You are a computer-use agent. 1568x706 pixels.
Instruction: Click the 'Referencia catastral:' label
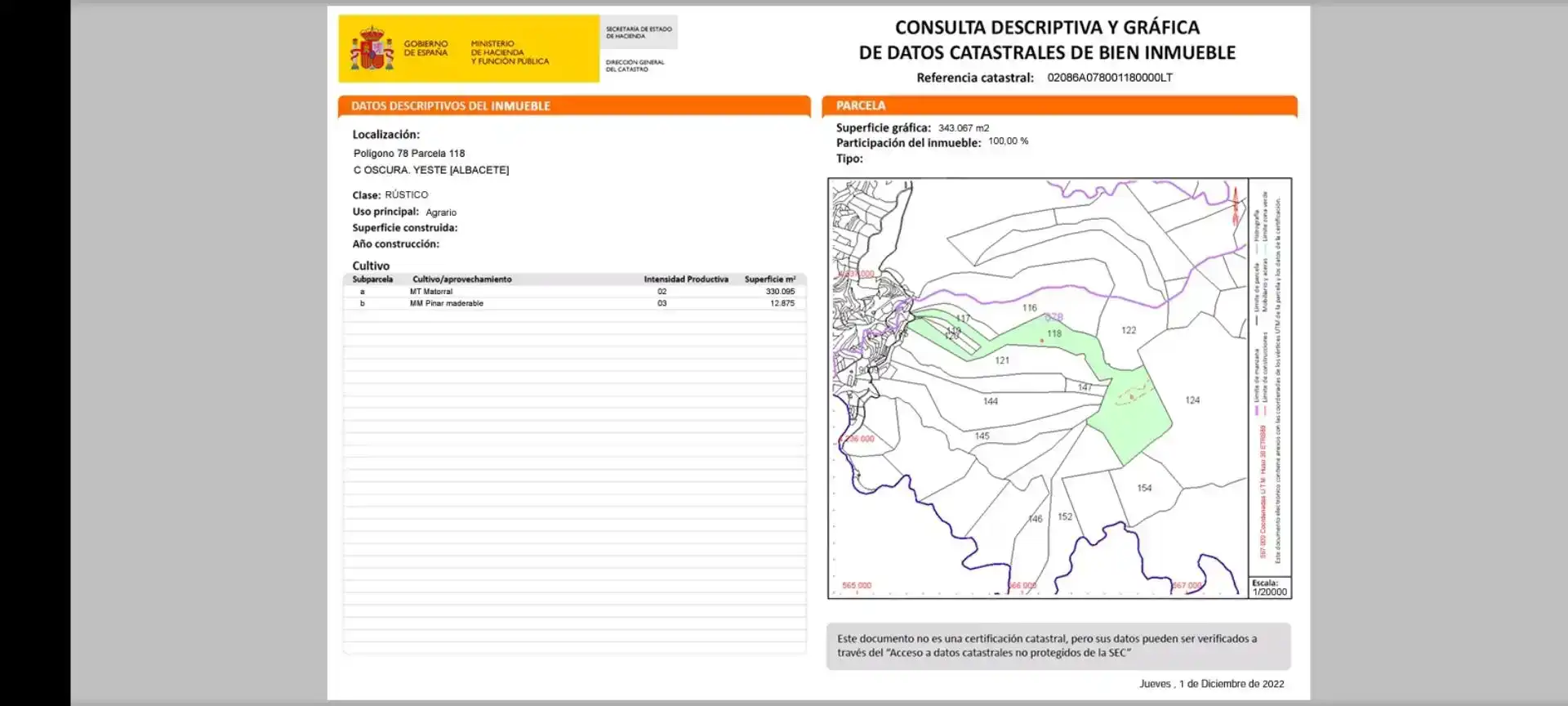975,78
